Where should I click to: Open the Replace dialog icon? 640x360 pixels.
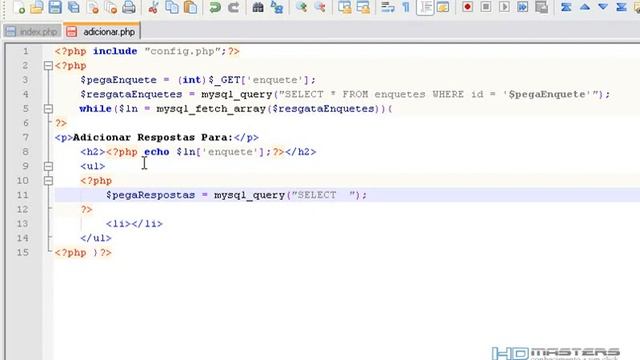coord(276,7)
